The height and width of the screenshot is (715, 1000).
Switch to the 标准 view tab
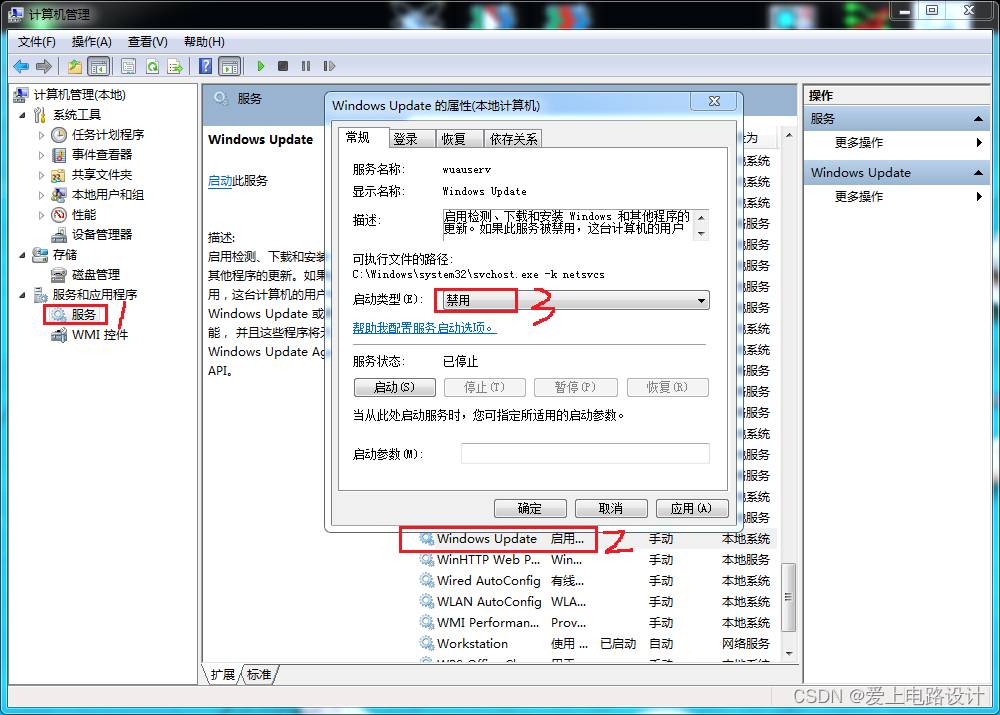[259, 675]
